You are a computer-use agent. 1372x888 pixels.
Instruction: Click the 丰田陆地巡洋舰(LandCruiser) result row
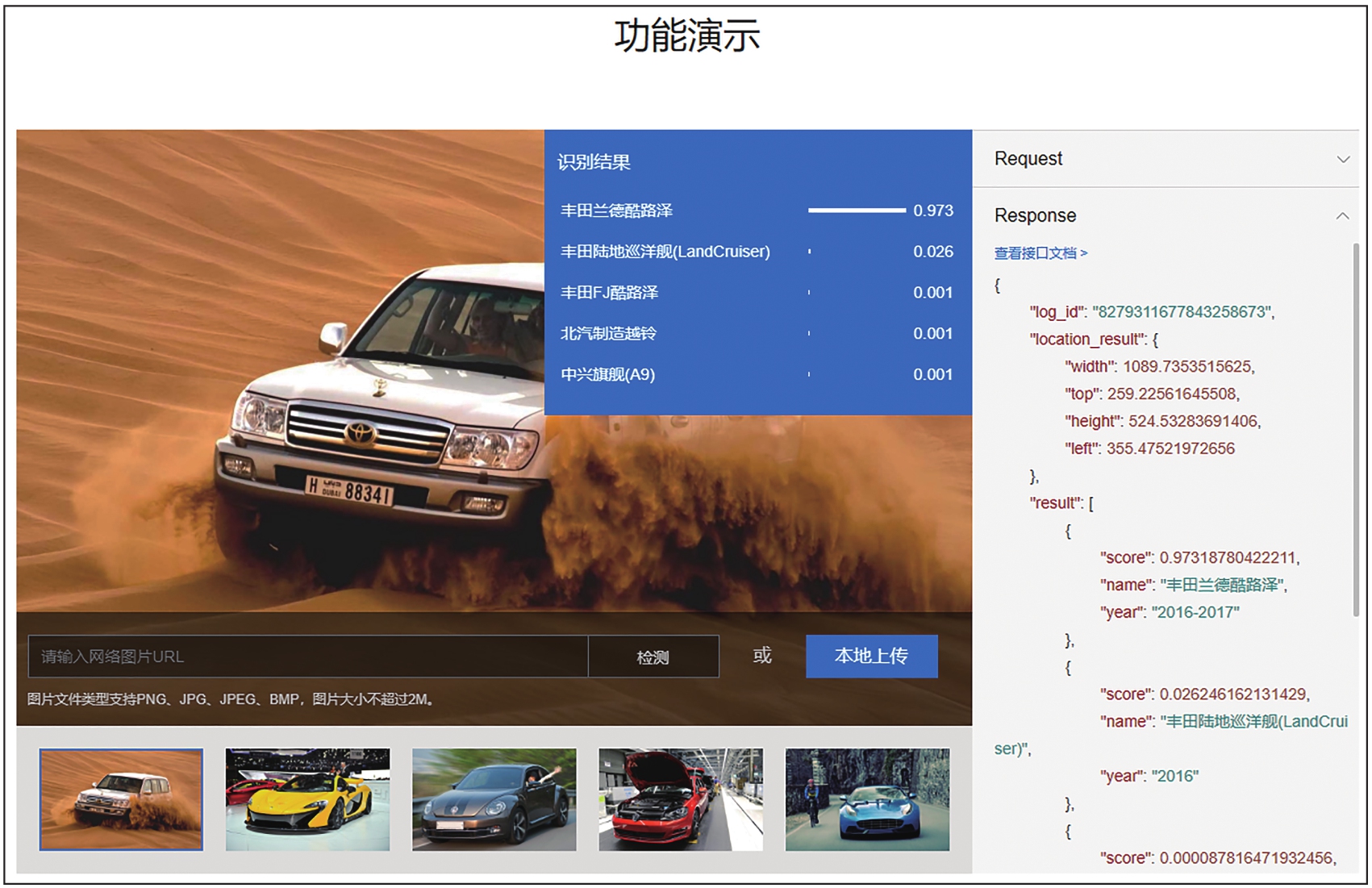757,252
